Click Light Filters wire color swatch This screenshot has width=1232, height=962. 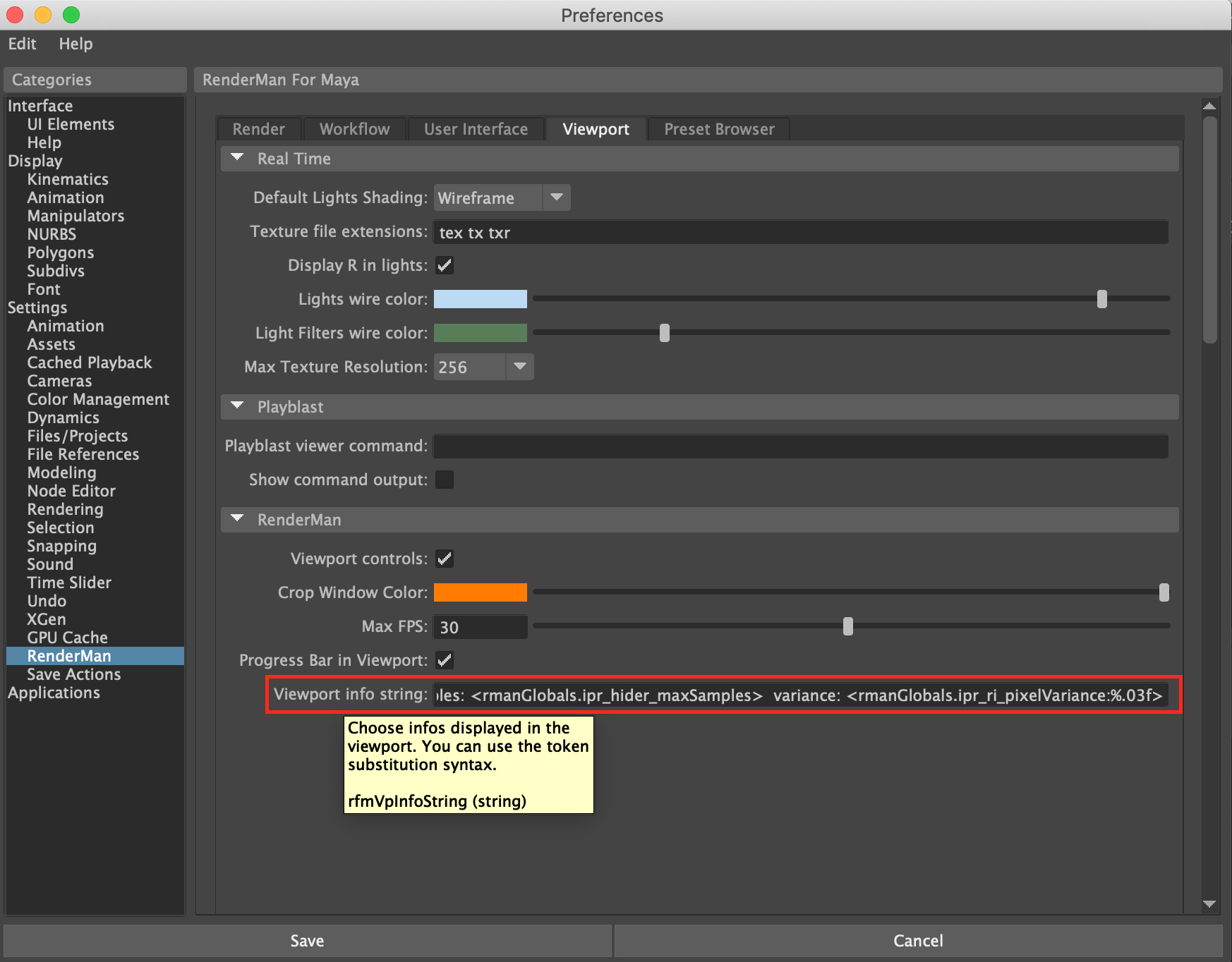(481, 333)
